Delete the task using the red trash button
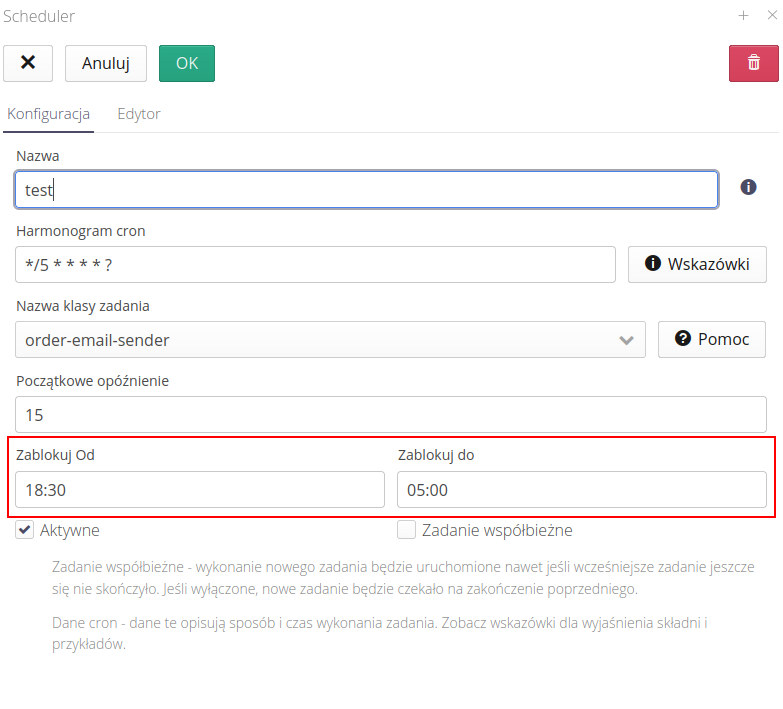This screenshot has width=783, height=709. click(x=753, y=63)
